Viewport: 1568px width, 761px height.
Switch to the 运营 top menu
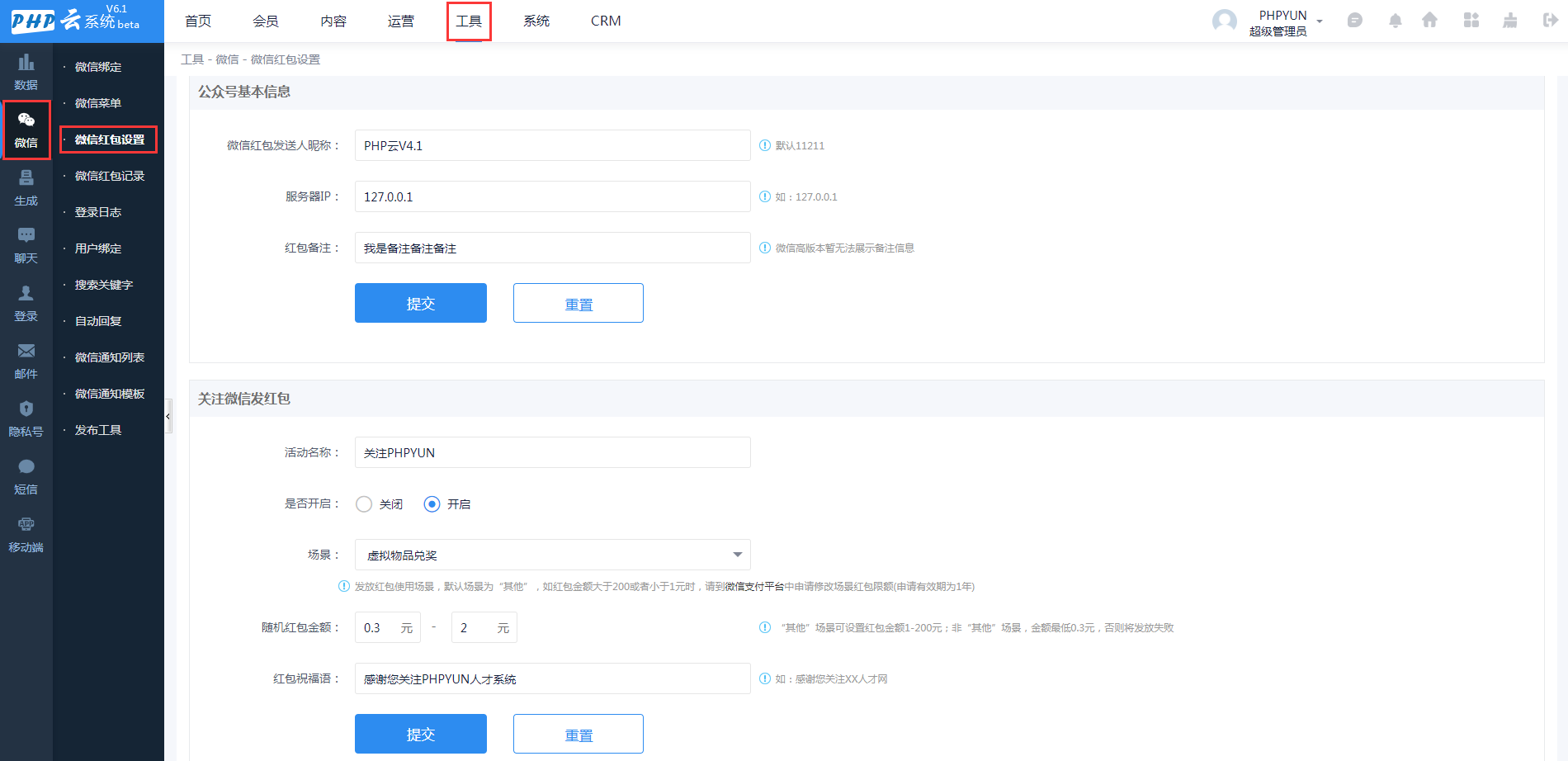tap(401, 21)
